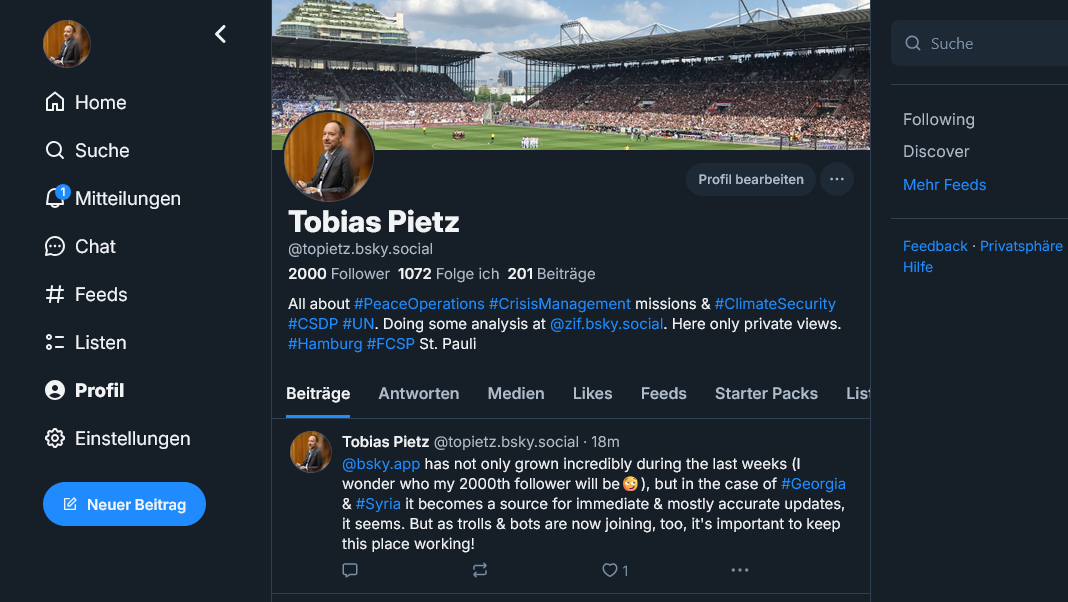Open the Chat bubble icon
This screenshot has height=602, width=1068.
coord(55,246)
